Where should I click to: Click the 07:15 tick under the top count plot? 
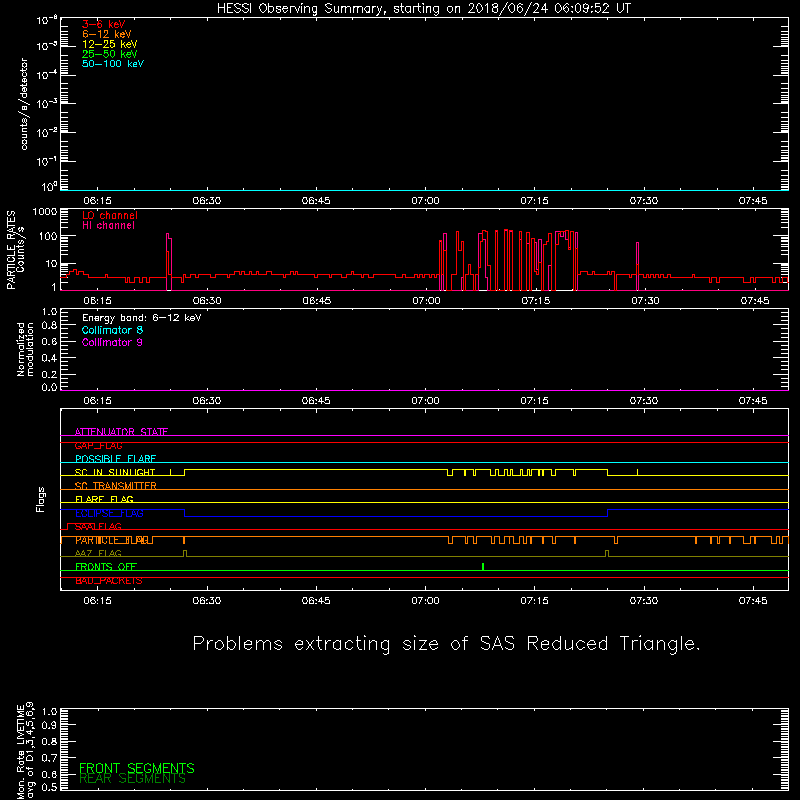534,201
